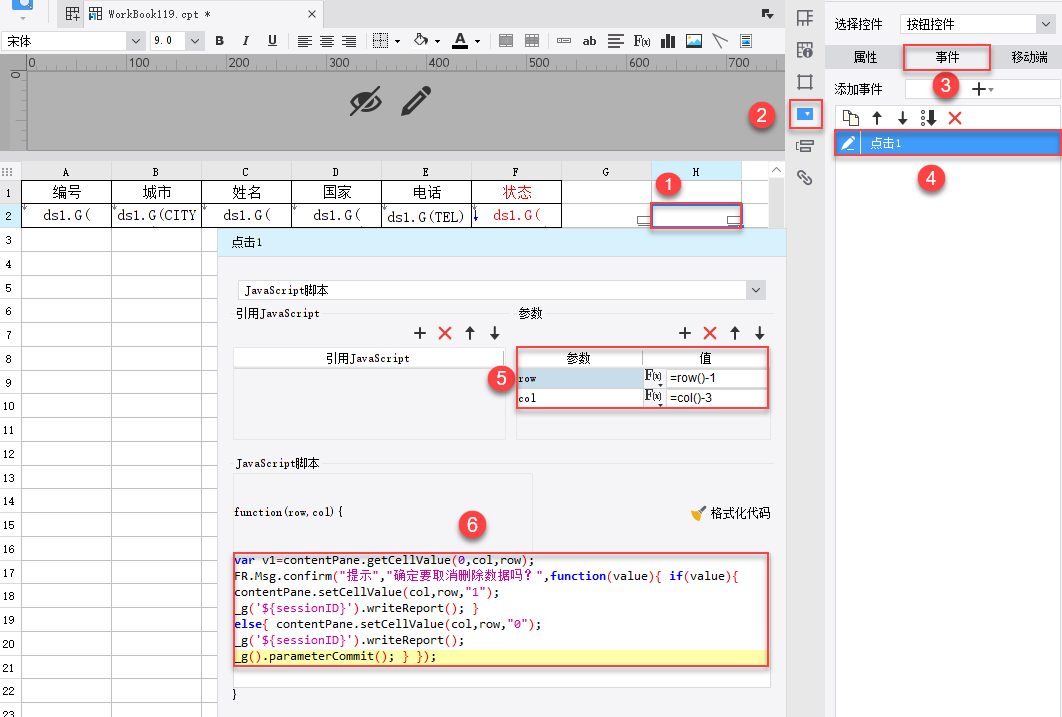Open the widget settings panel in sidebar
1062x717 pixels.
pos(805,114)
